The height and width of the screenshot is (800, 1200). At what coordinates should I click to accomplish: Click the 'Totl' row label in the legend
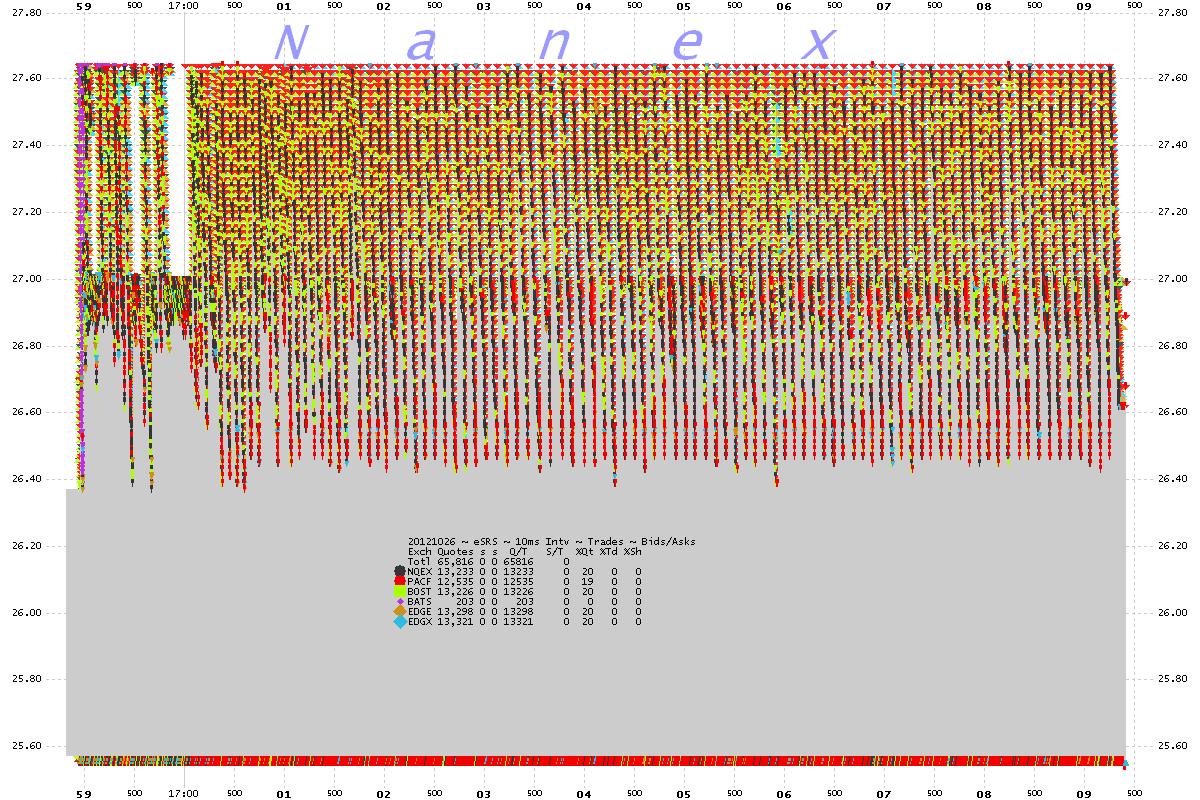click(419, 561)
